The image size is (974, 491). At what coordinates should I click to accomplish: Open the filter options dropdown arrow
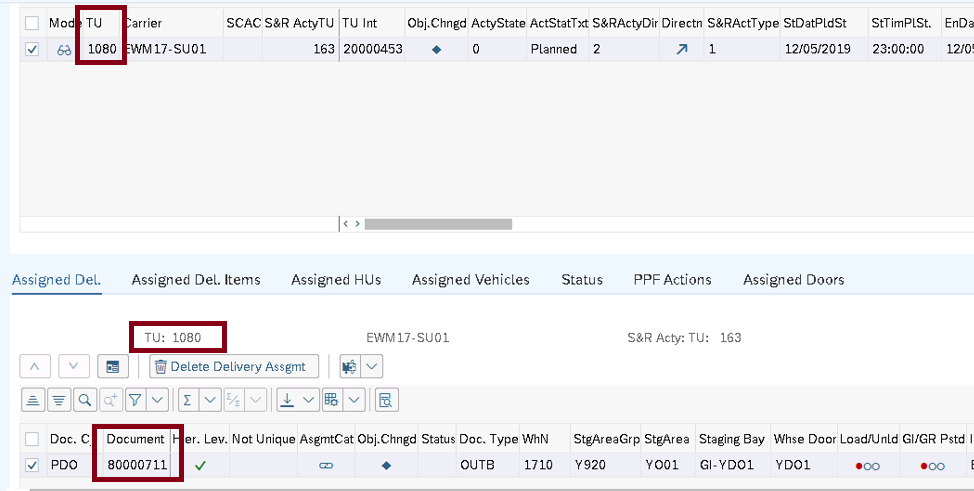158,400
